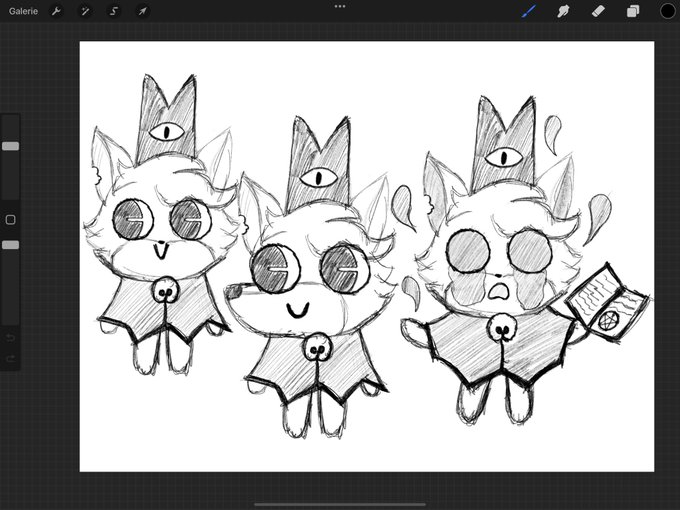Select the Eraser tool
This screenshot has width=680, height=510.
[x=598, y=11]
